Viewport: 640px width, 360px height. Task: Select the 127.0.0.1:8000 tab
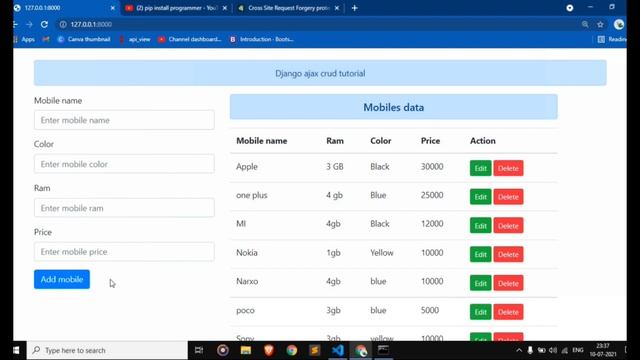click(x=65, y=8)
